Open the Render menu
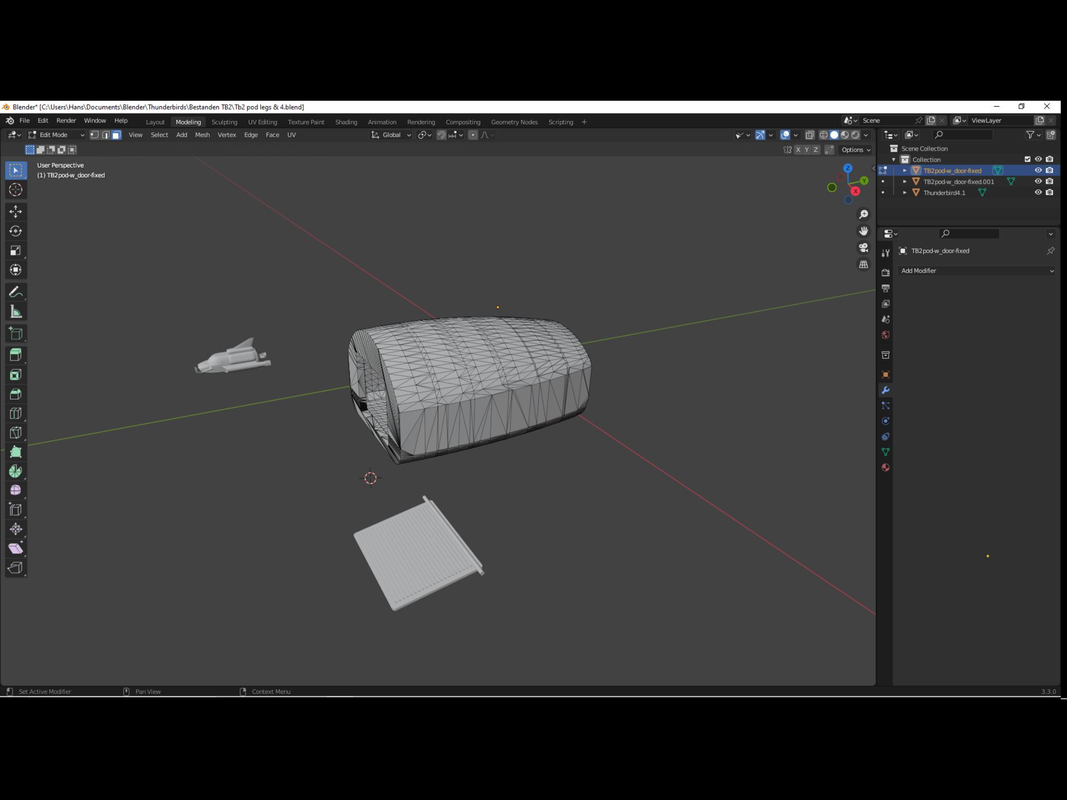The width and height of the screenshot is (1067, 800). click(66, 120)
